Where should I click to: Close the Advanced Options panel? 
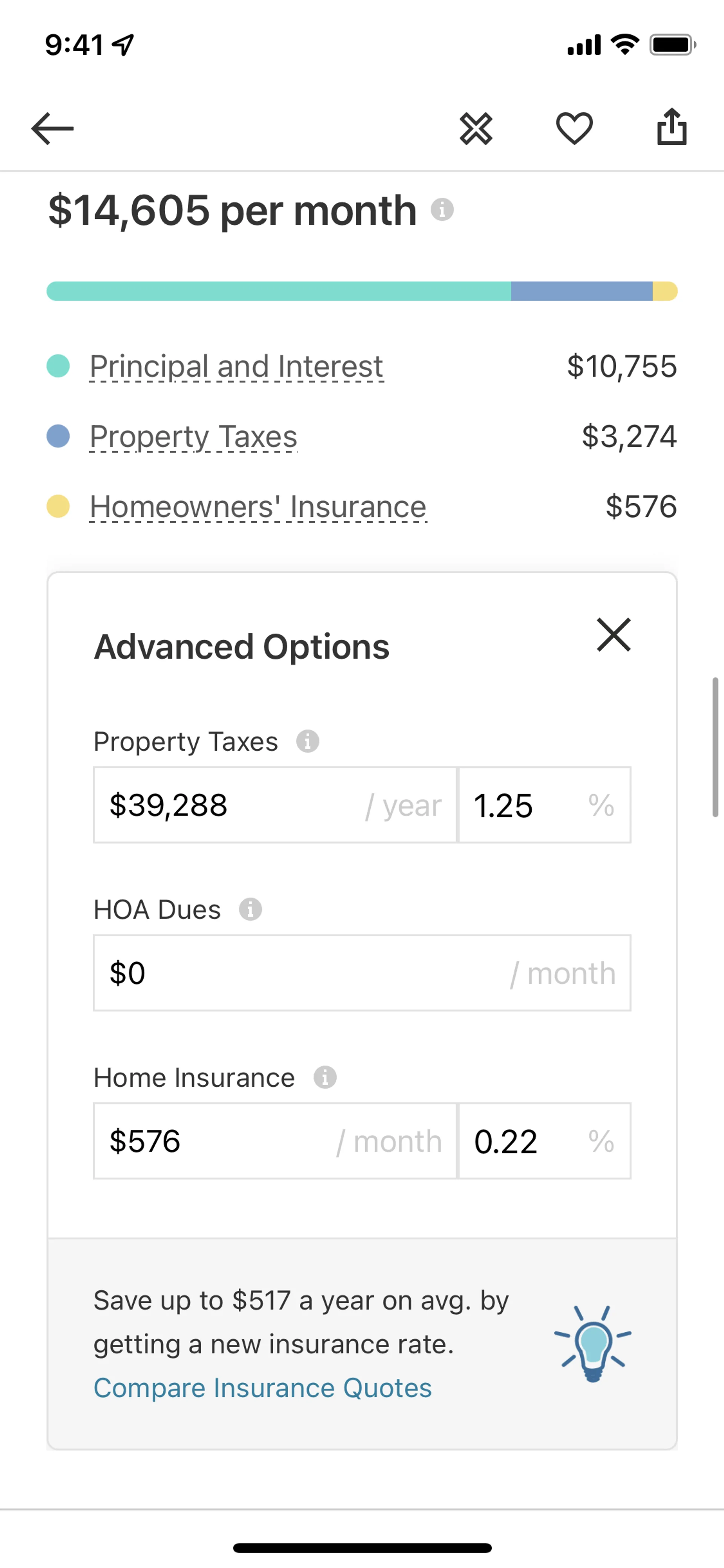(x=613, y=635)
